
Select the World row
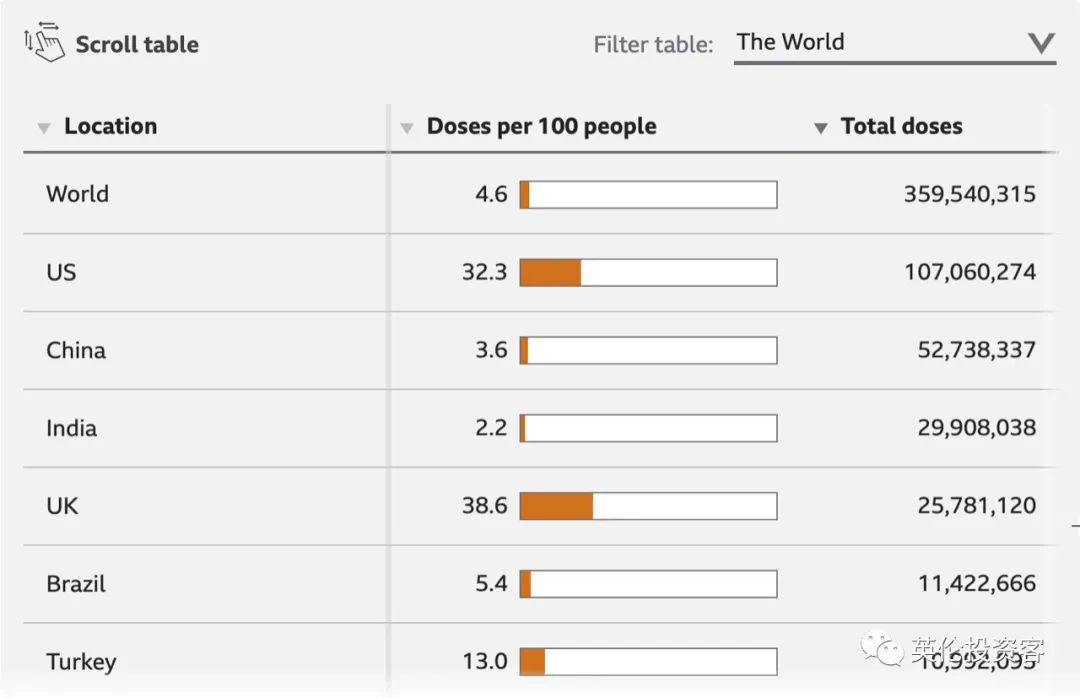pyautogui.click(x=540, y=194)
